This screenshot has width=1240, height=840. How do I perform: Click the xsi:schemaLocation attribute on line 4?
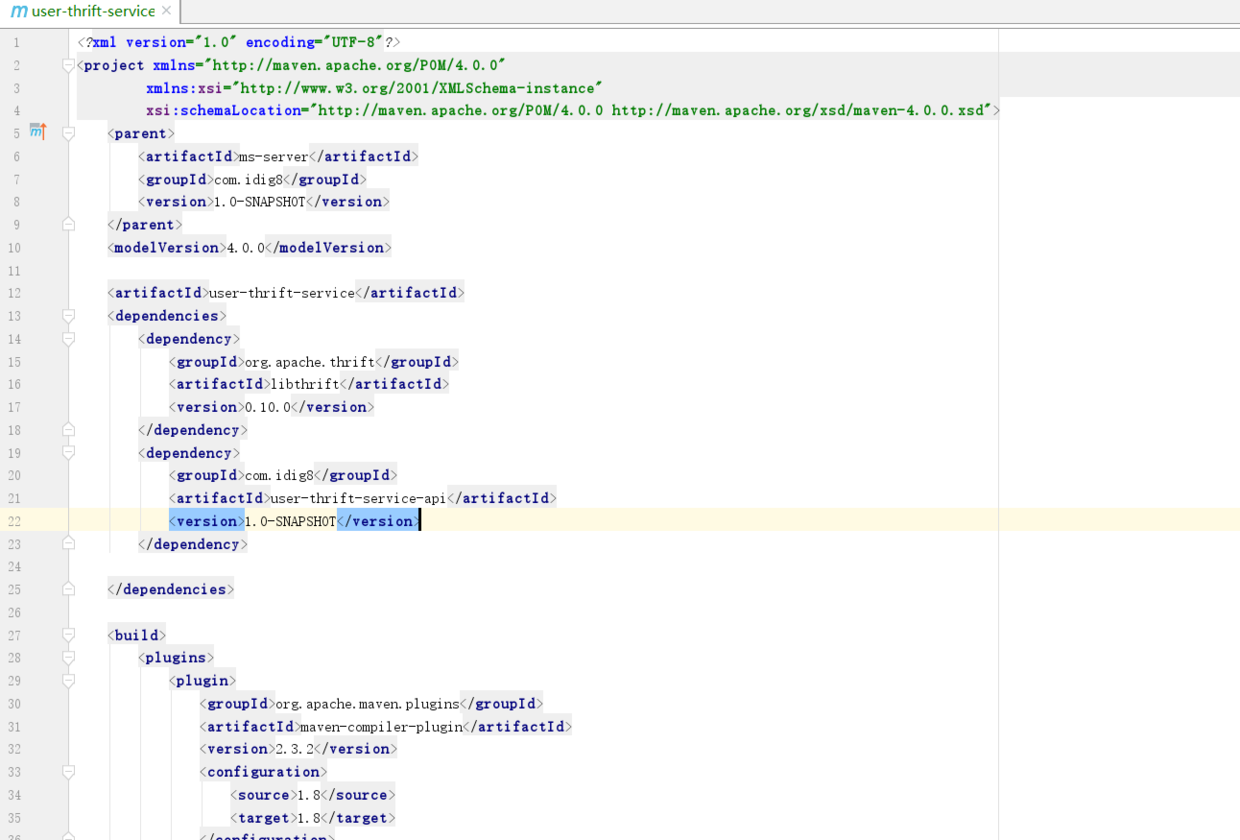[x=569, y=110]
